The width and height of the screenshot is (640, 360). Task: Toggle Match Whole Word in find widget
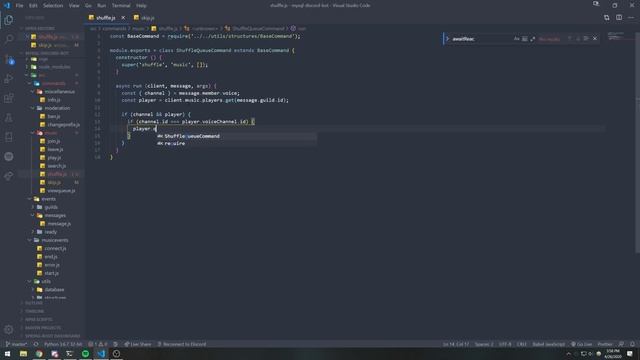click(524, 39)
